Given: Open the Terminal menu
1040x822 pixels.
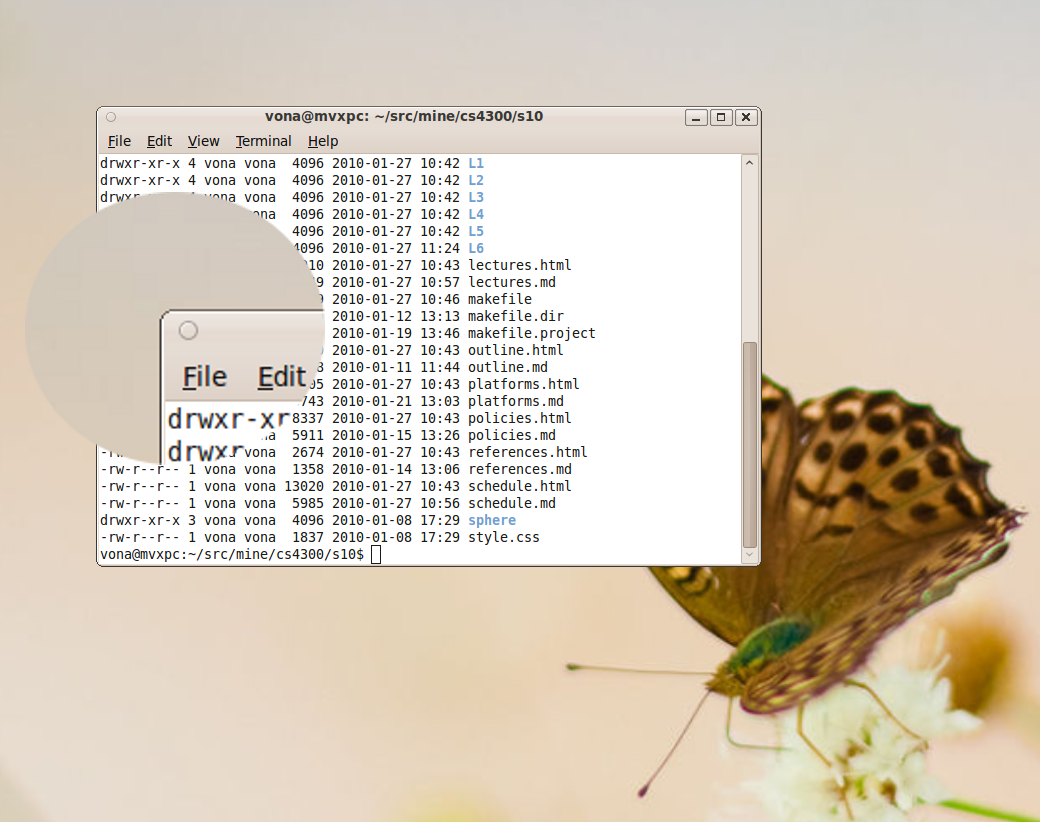Looking at the screenshot, I should (263, 141).
